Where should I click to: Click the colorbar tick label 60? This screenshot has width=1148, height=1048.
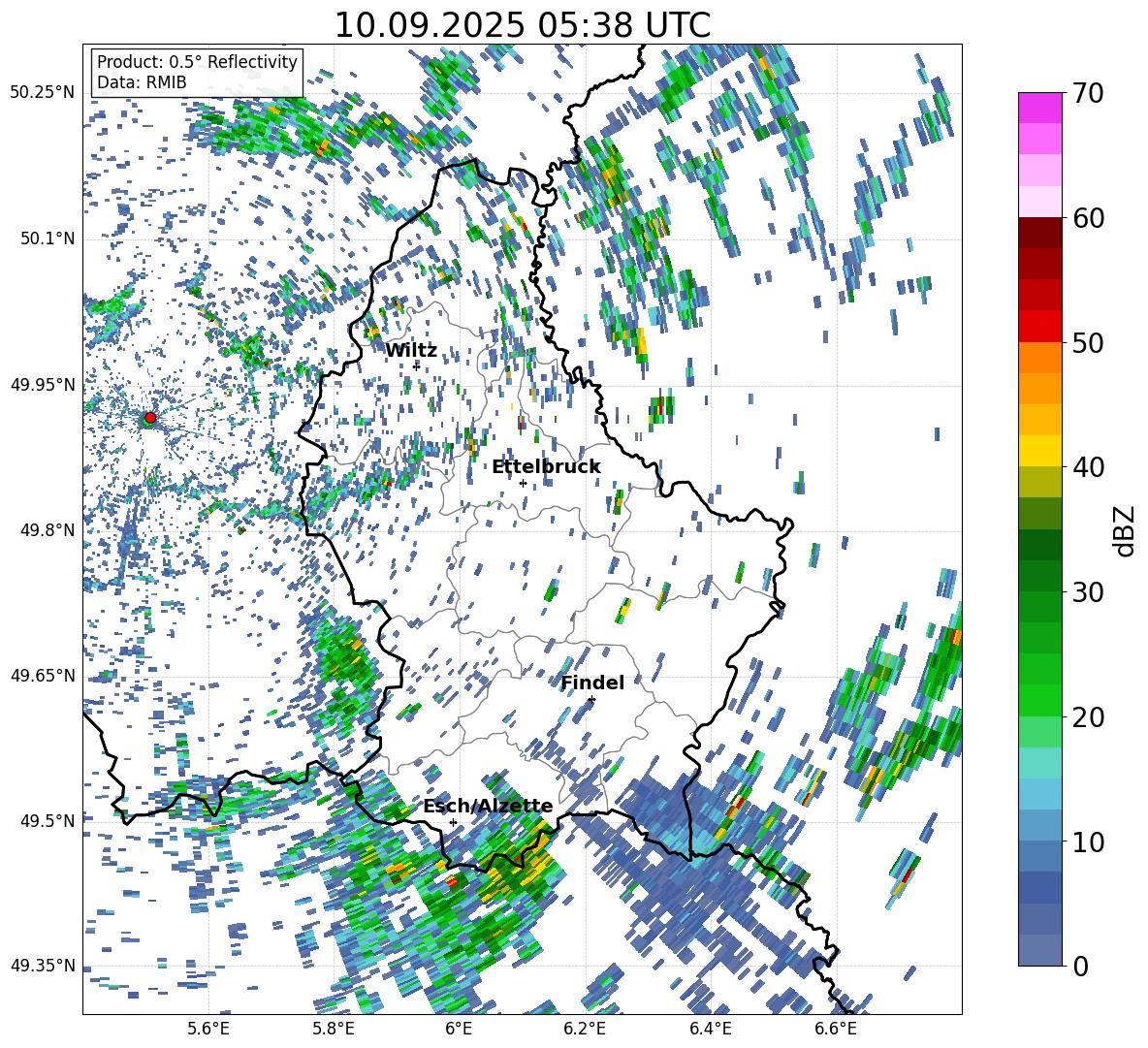coord(1088,218)
